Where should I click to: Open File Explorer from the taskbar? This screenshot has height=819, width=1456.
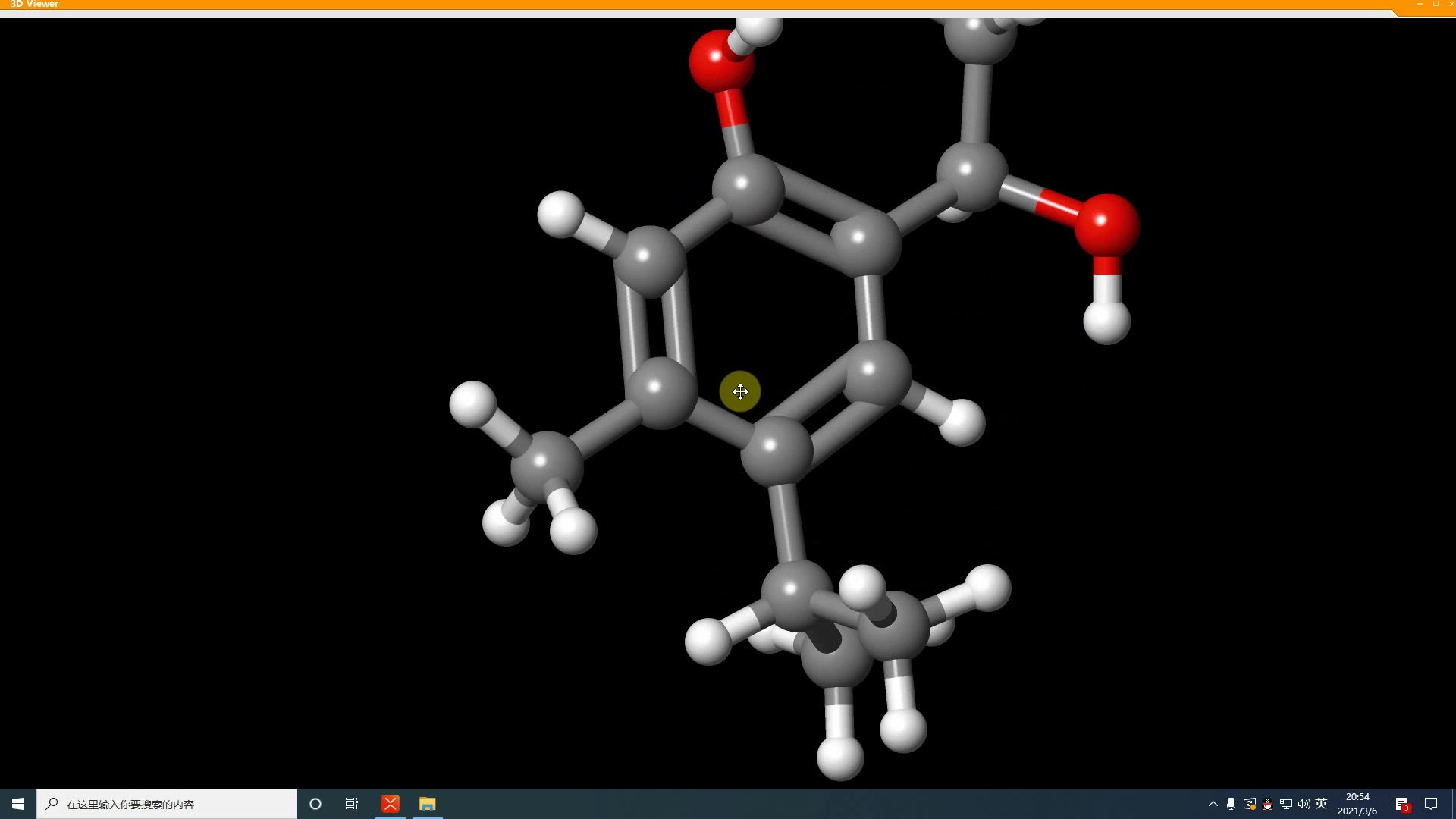click(x=428, y=804)
